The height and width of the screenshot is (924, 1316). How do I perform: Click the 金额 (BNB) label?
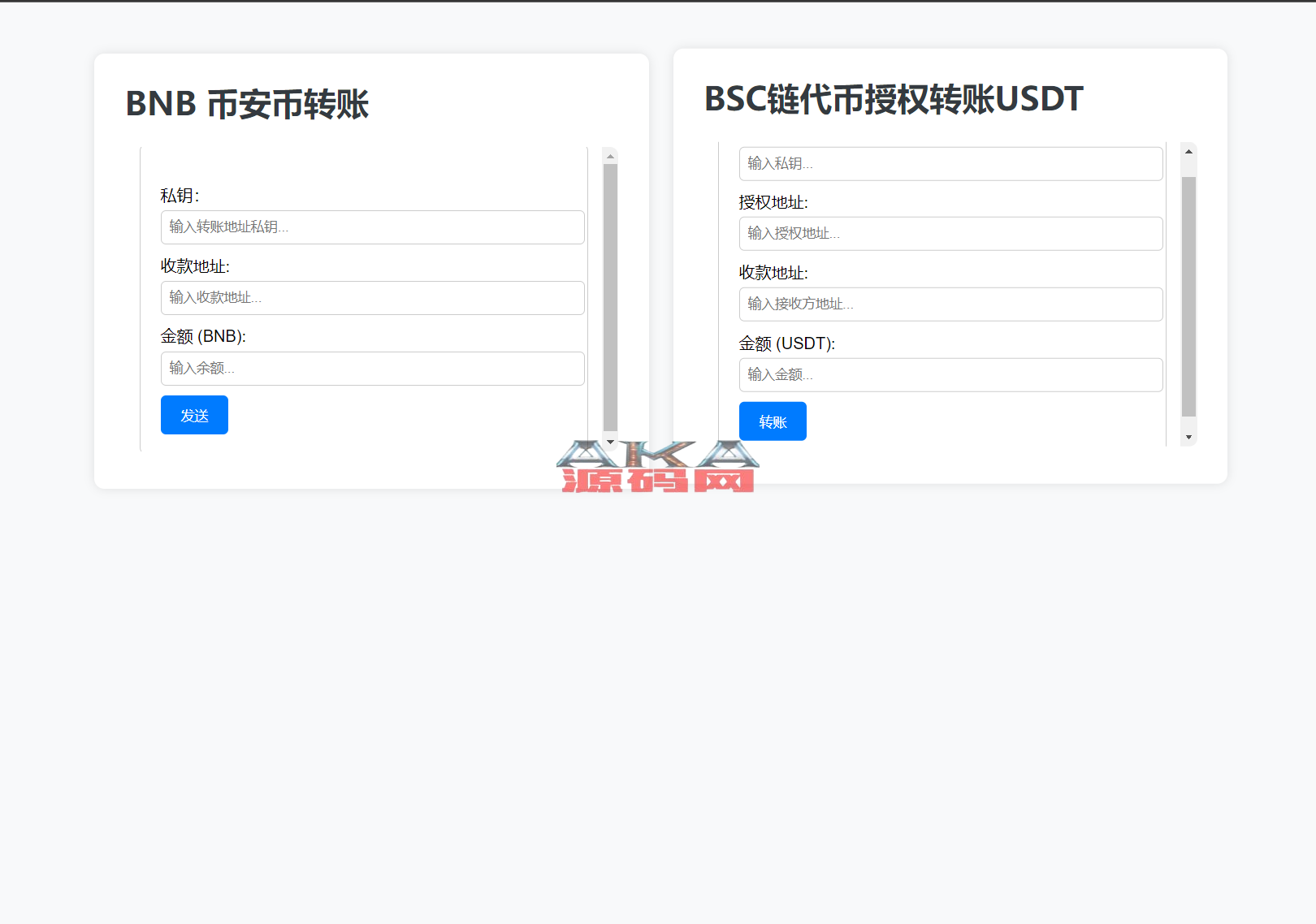pos(203,336)
